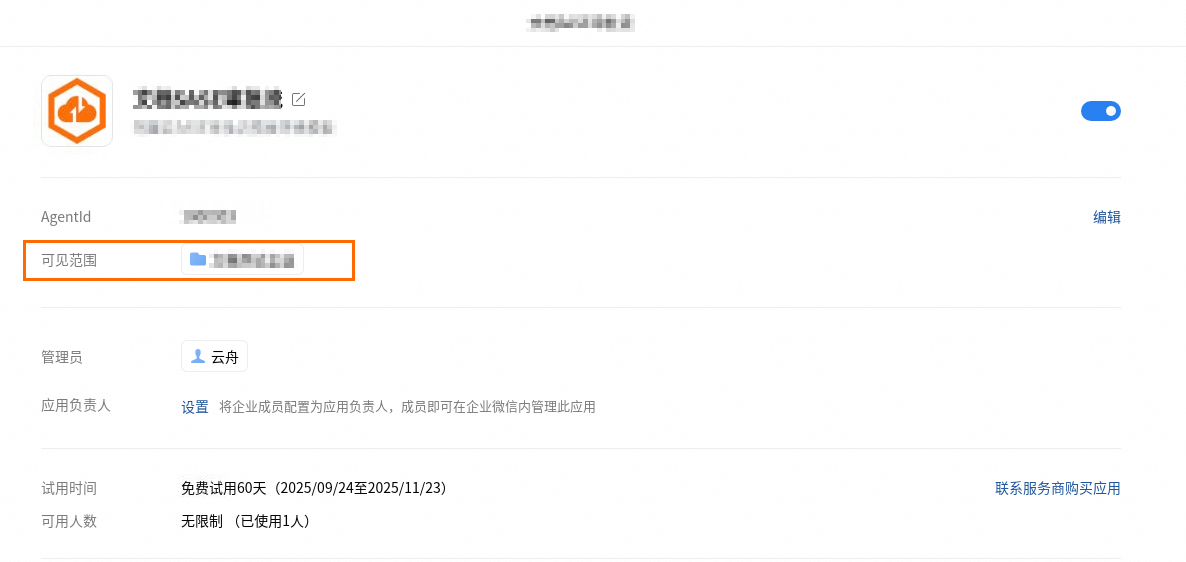Select the 云舟 administrator chip
This screenshot has width=1186, height=562.
pos(215,356)
